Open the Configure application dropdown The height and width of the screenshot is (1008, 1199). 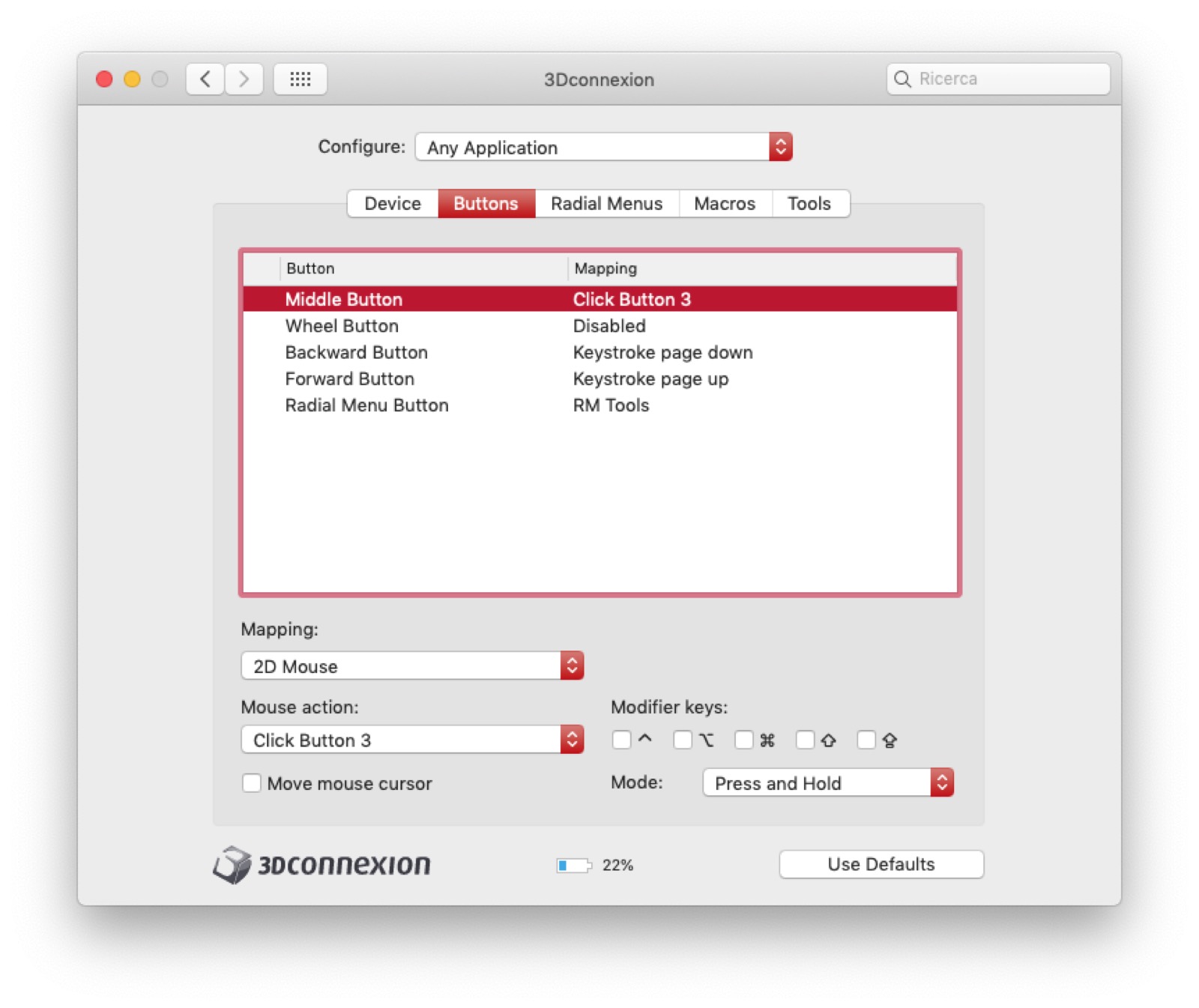(603, 147)
